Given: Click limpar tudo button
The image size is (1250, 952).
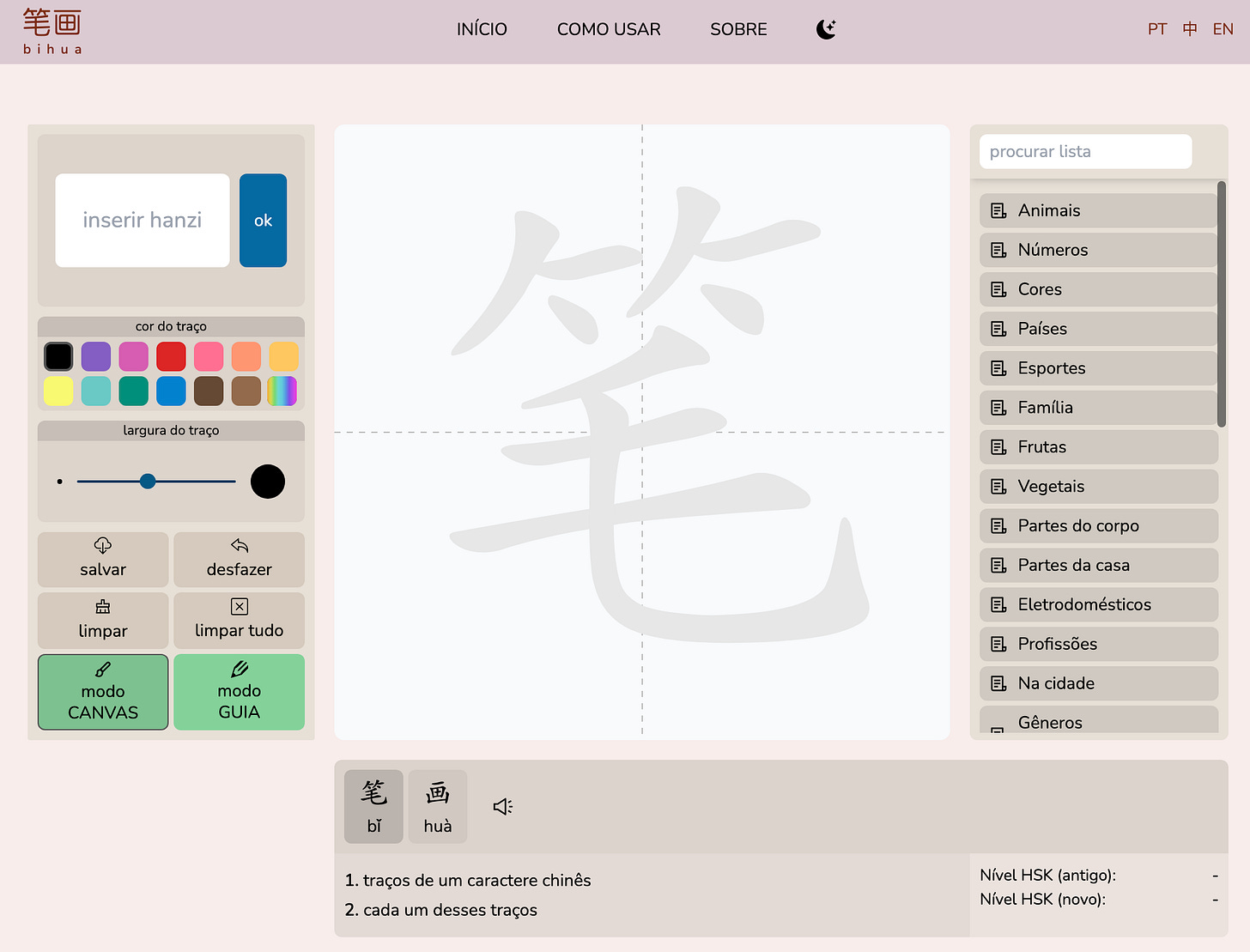Looking at the screenshot, I should [x=239, y=621].
